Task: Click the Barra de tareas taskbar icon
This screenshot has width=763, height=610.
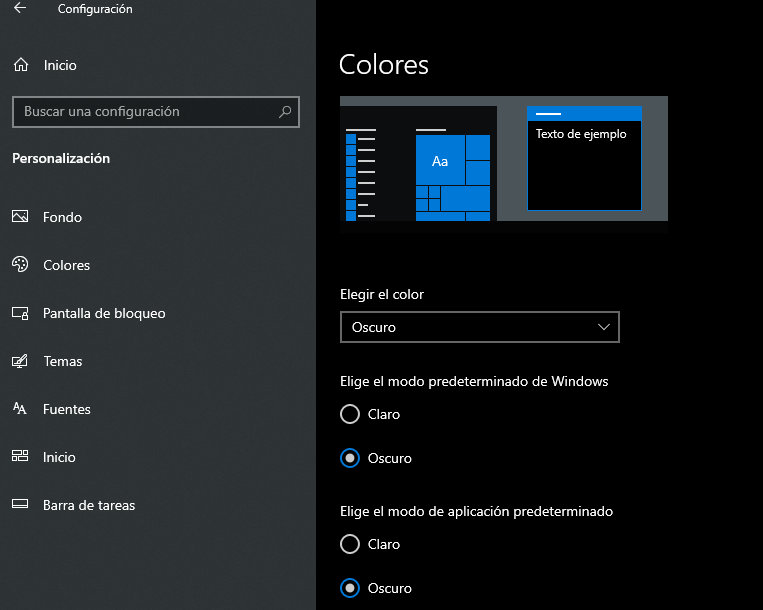Action: click(x=20, y=505)
